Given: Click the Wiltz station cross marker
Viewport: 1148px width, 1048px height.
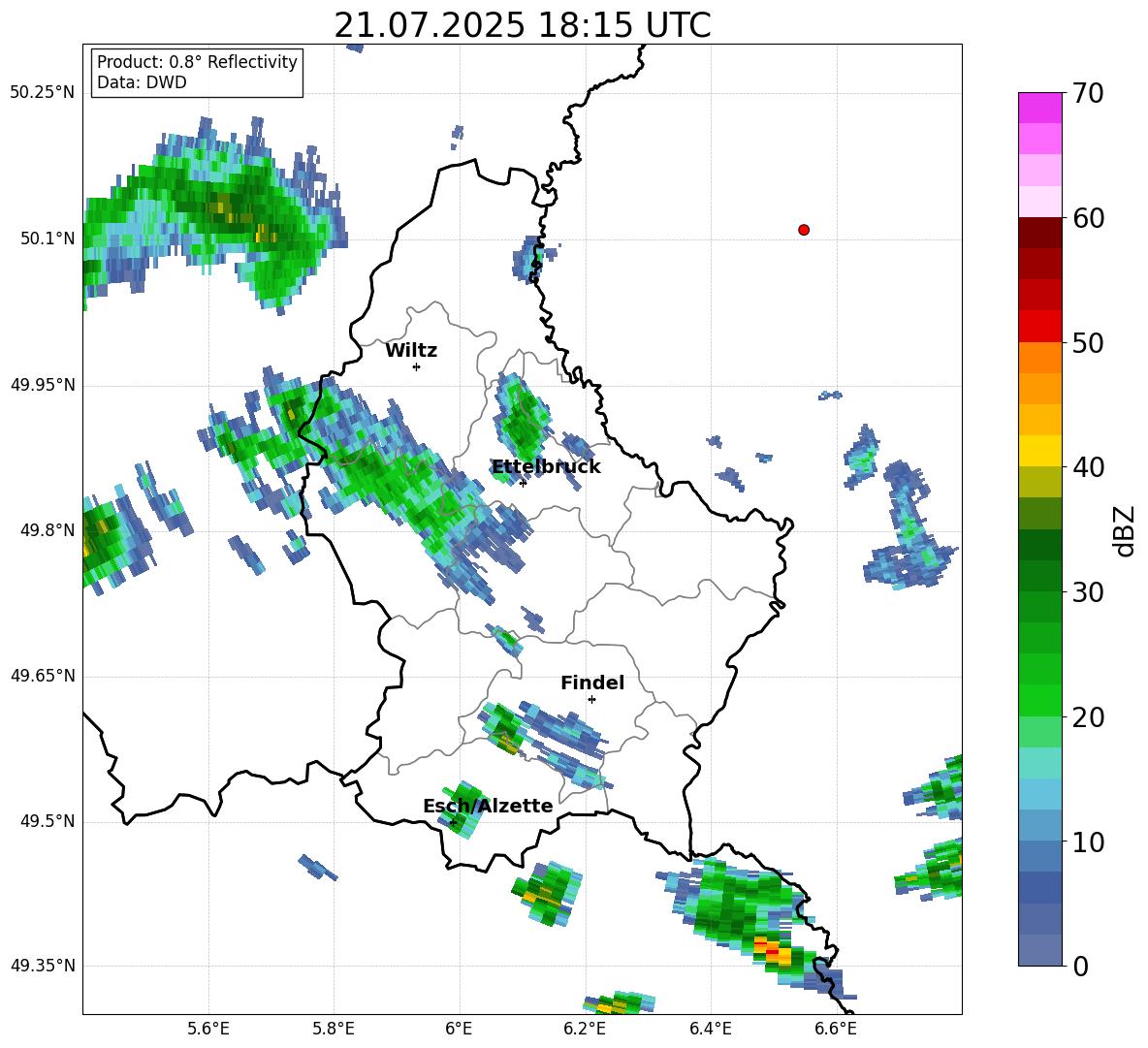Looking at the screenshot, I should coord(417,366).
